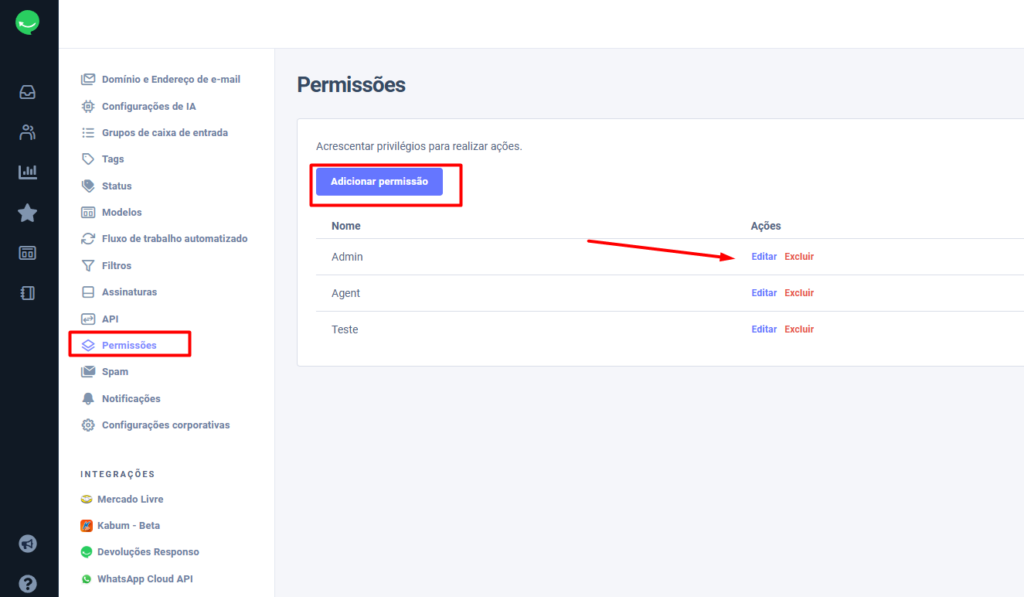
Task: Open the notebook icon in left rail
Action: (x=27, y=293)
